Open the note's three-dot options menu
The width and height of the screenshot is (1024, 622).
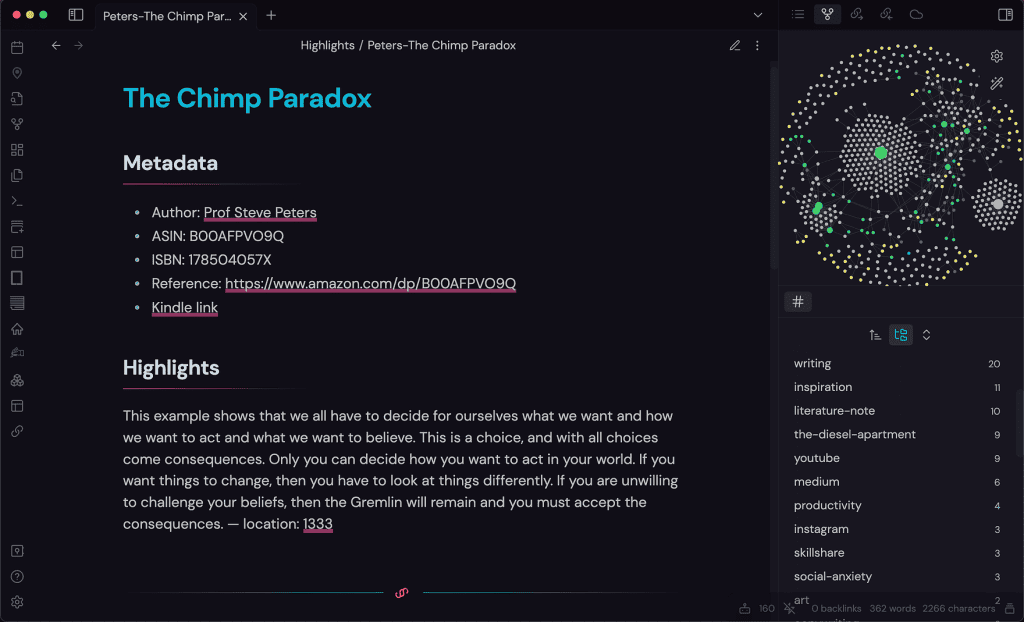point(757,45)
